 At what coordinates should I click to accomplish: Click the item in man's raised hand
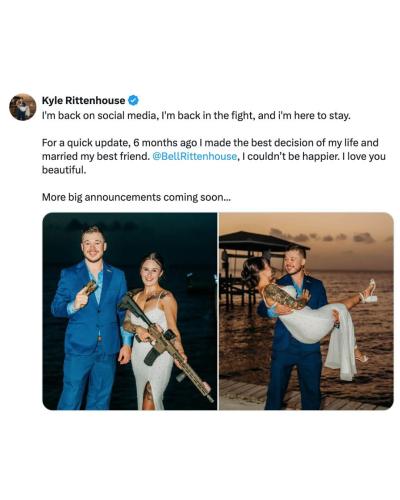(x=90, y=287)
